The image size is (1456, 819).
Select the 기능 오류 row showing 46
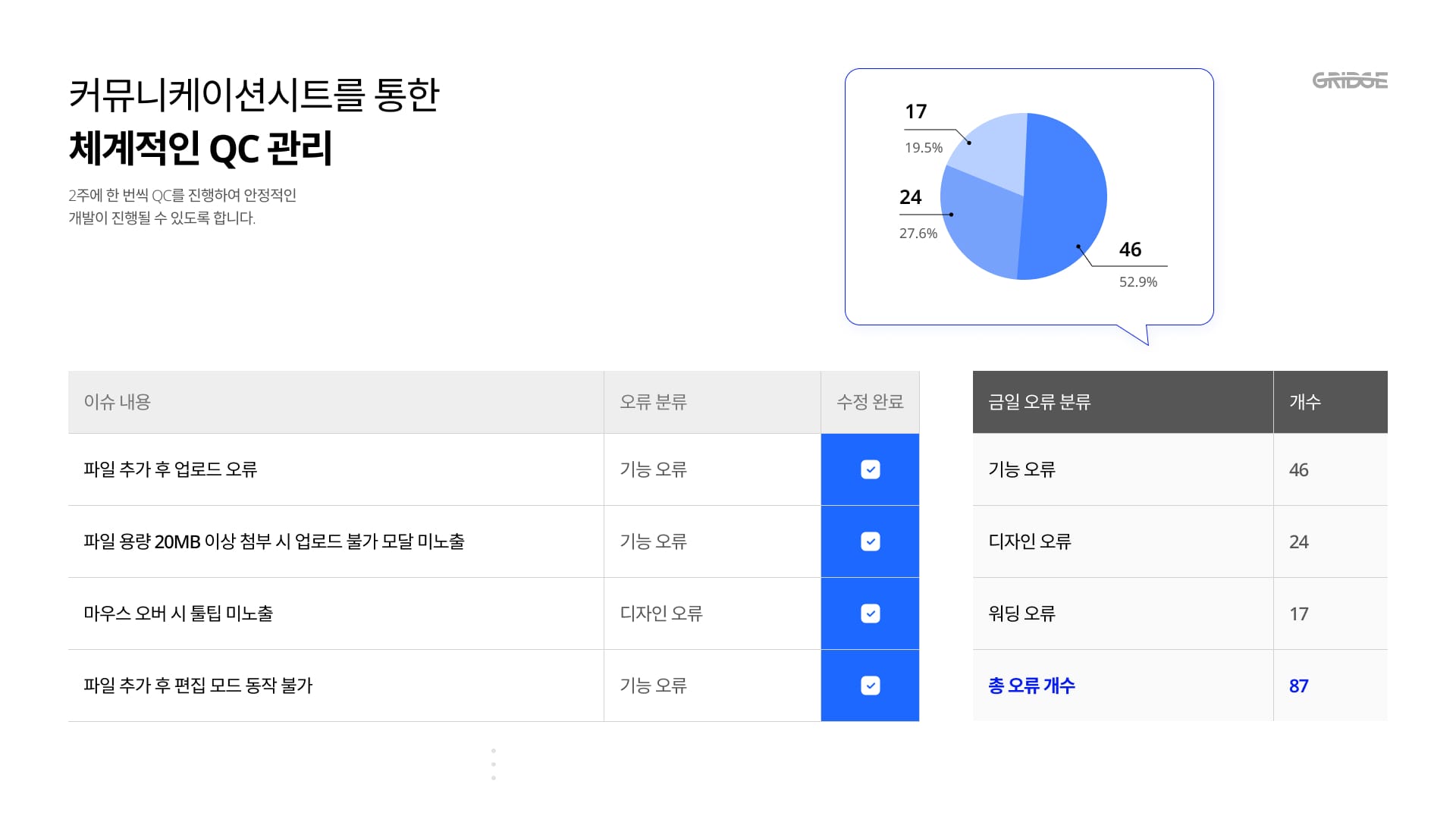(x=1122, y=469)
